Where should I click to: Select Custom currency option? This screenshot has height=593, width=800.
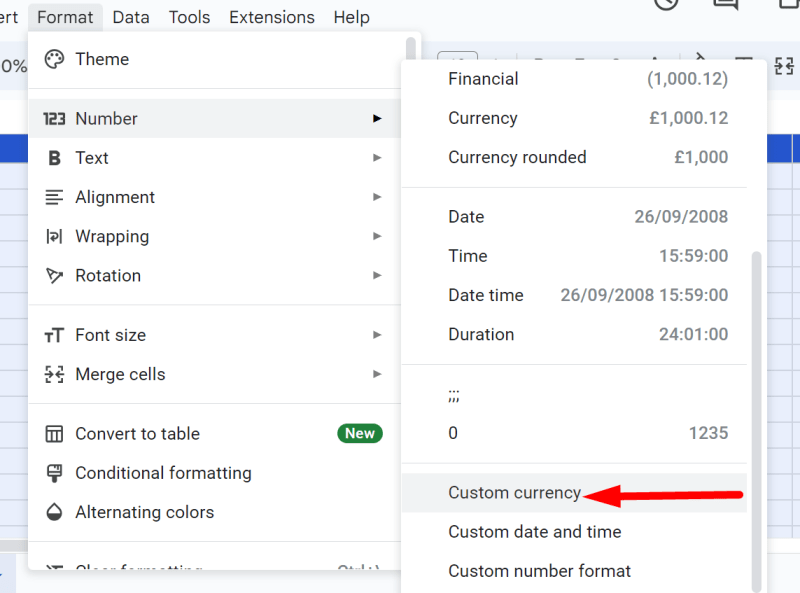point(515,492)
